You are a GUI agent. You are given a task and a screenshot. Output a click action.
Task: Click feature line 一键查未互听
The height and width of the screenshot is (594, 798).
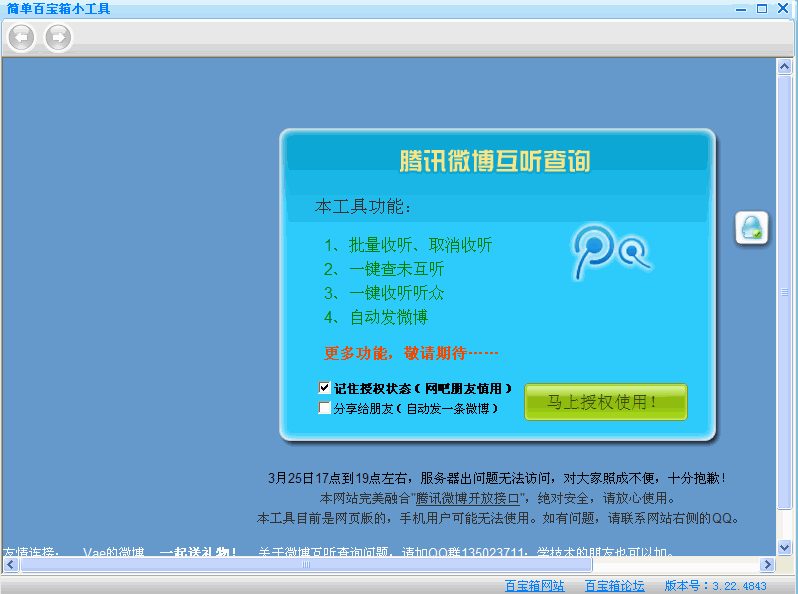click(384, 269)
